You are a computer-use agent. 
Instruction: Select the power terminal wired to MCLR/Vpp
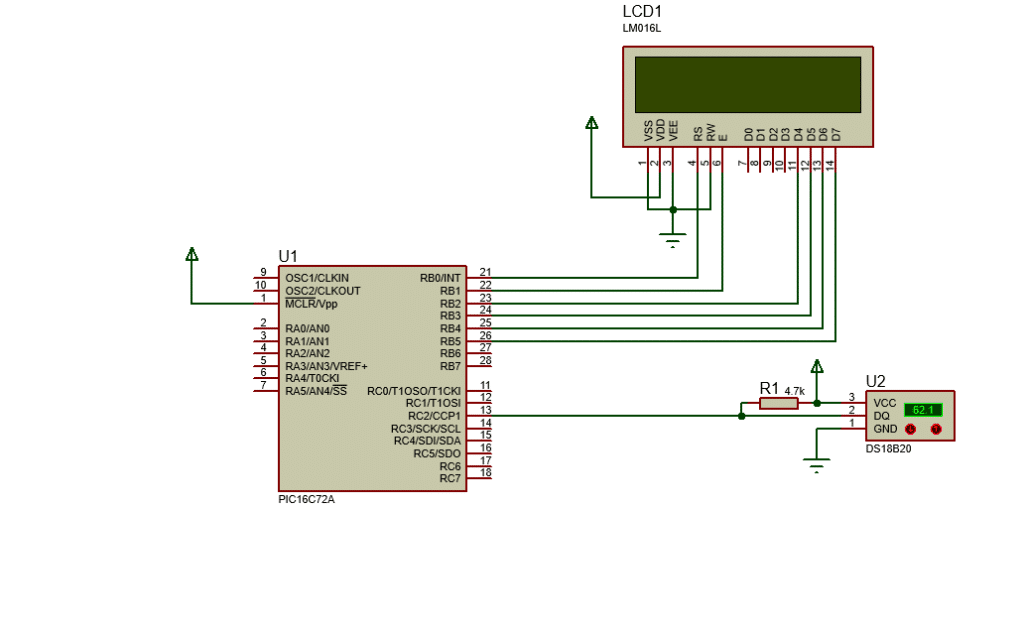coord(191,254)
